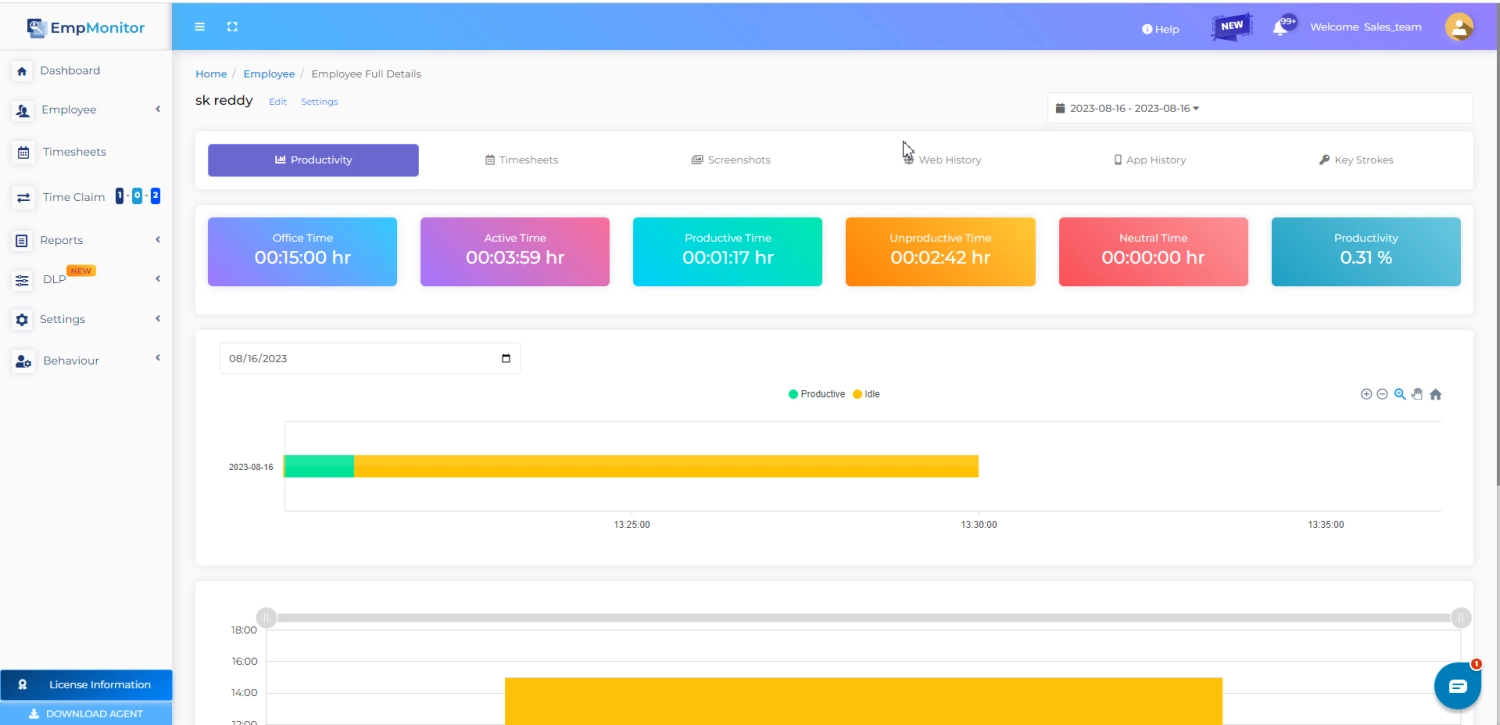The height and width of the screenshot is (725, 1500).
Task: Toggle the Idle series in chart legend
Action: tap(866, 394)
